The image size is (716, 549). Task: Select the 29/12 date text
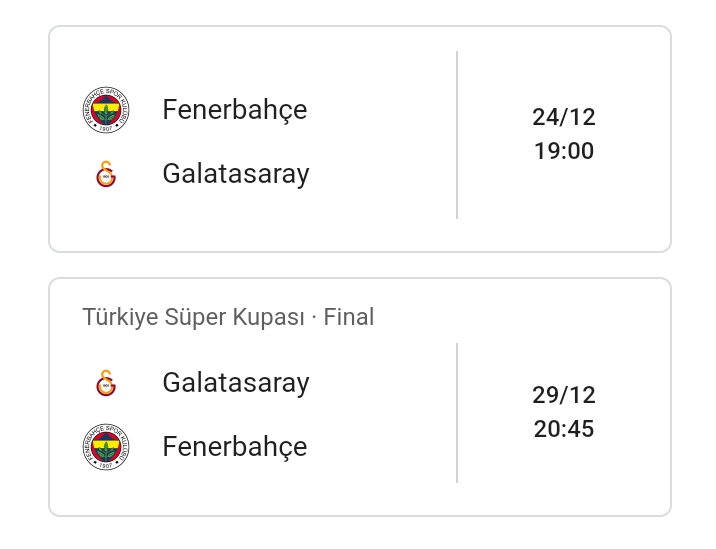(x=564, y=395)
